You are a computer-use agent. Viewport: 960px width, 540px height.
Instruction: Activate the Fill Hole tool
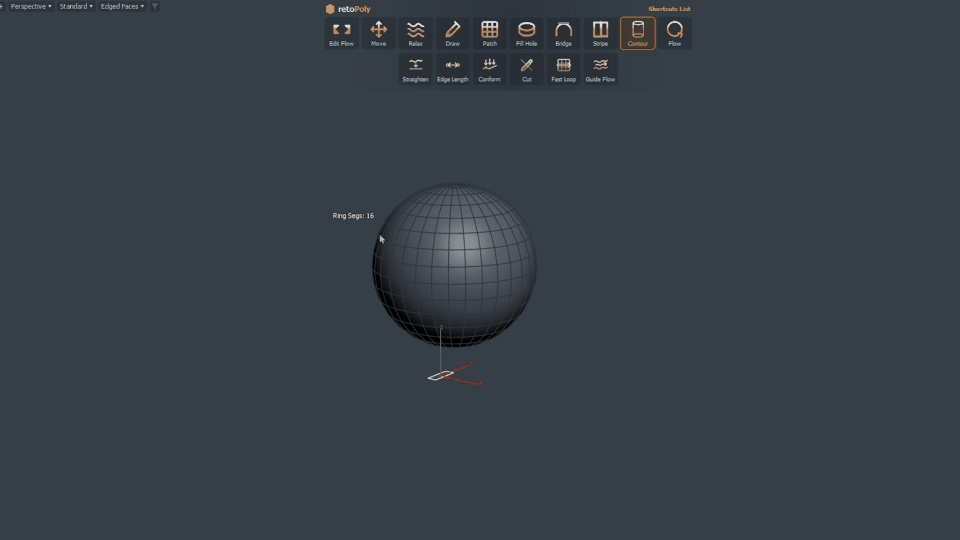527,34
